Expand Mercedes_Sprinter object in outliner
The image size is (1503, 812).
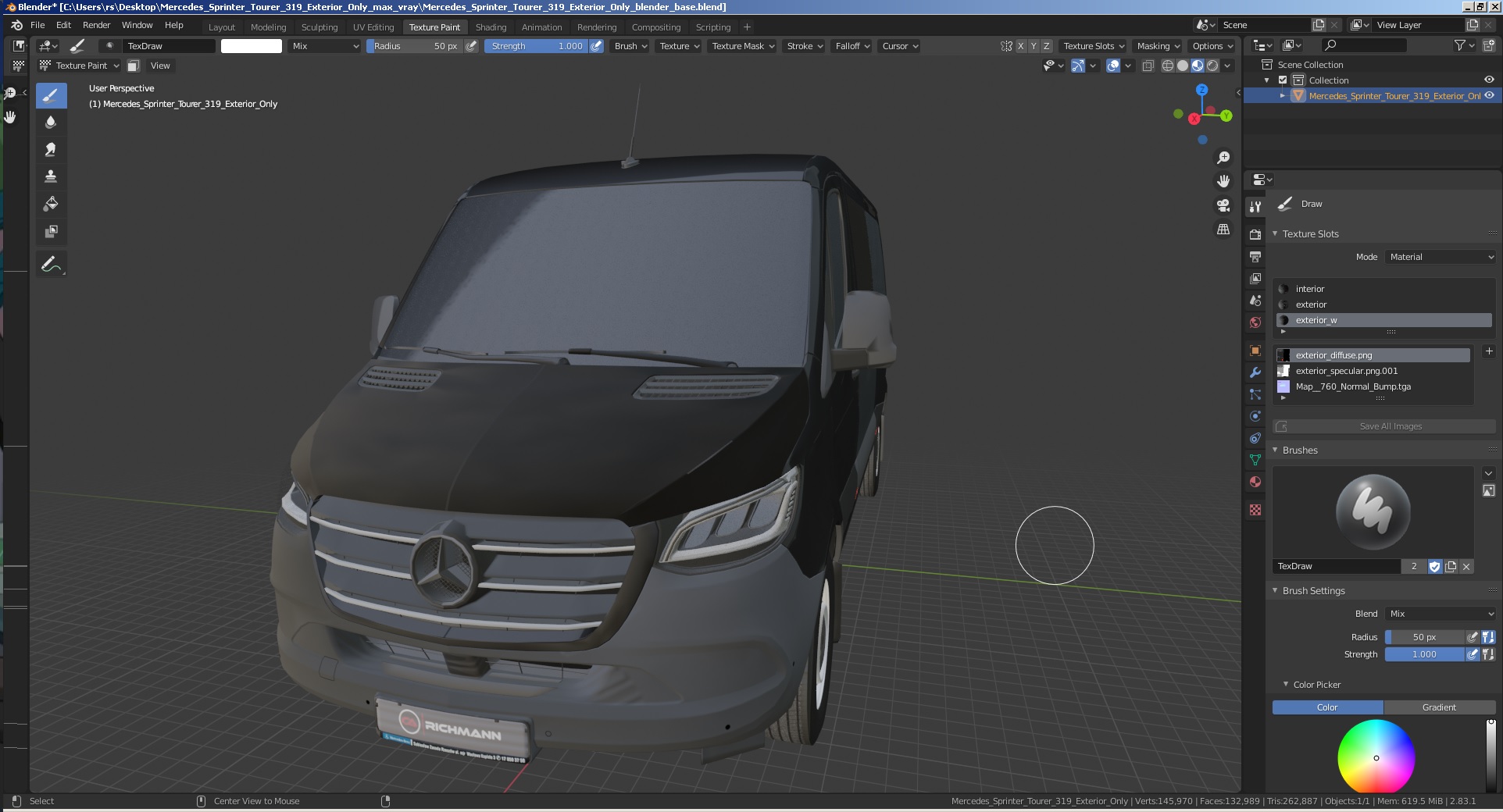pyautogui.click(x=1282, y=95)
